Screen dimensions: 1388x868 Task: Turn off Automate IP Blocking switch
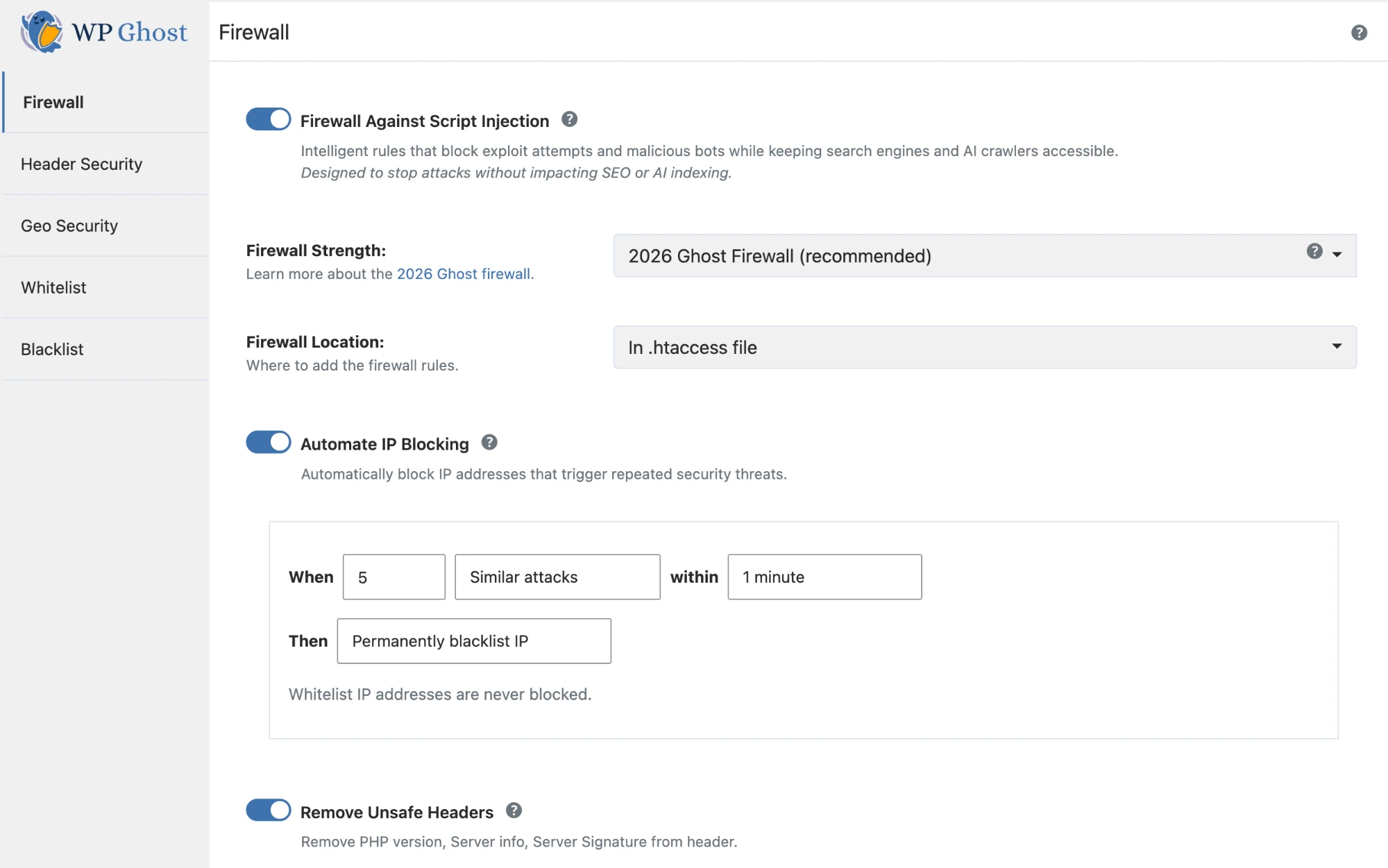coord(269,442)
